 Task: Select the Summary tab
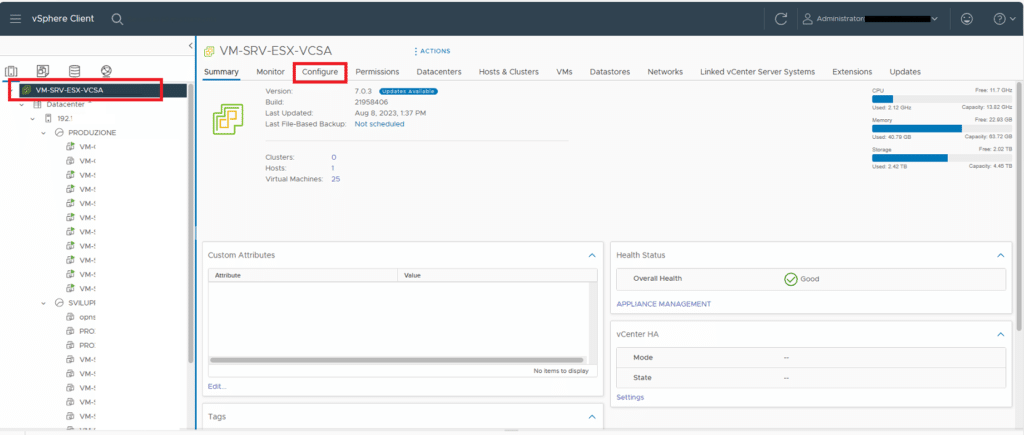221,72
